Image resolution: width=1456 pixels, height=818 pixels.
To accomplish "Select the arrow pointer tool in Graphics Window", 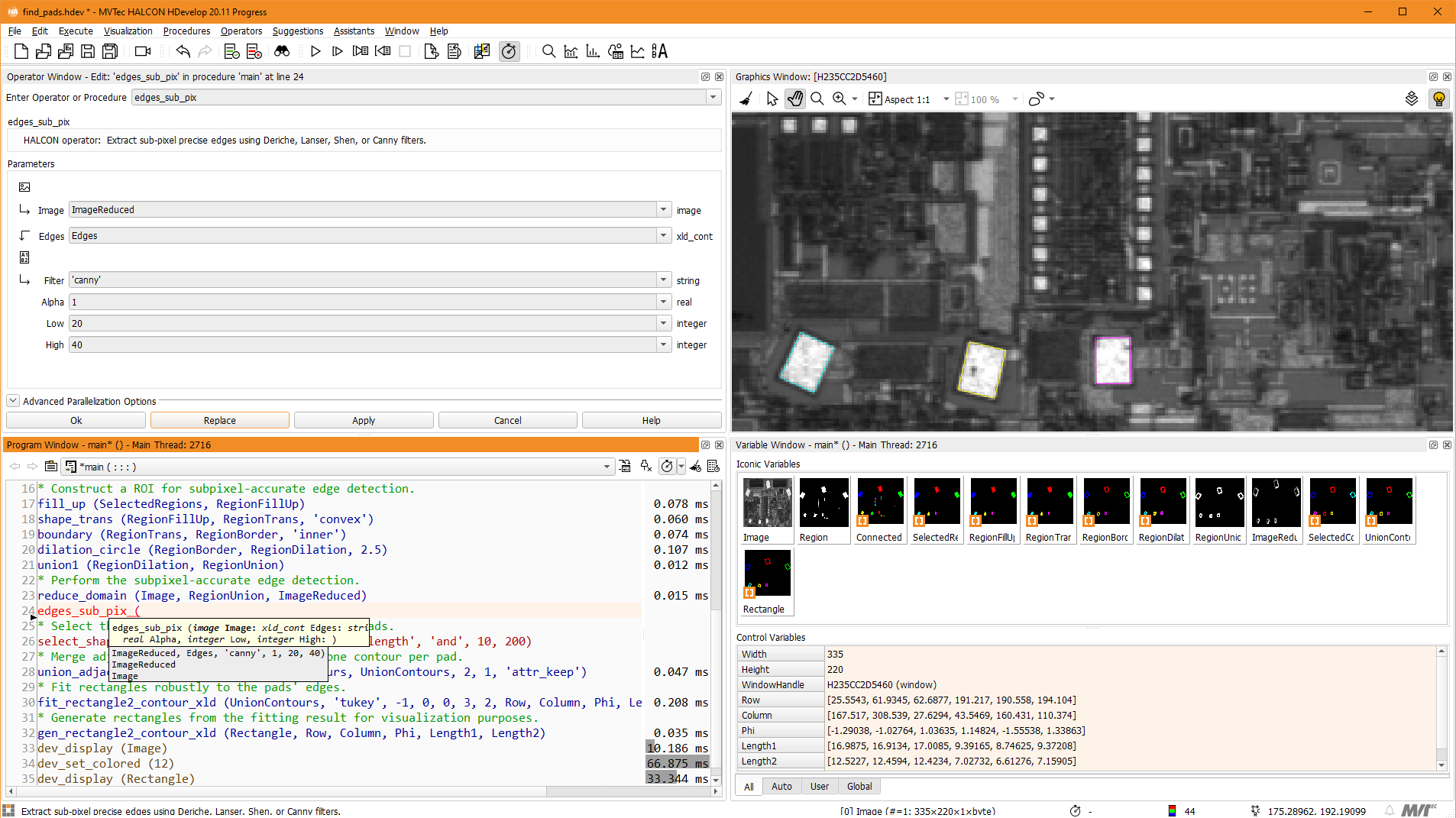I will (x=772, y=99).
